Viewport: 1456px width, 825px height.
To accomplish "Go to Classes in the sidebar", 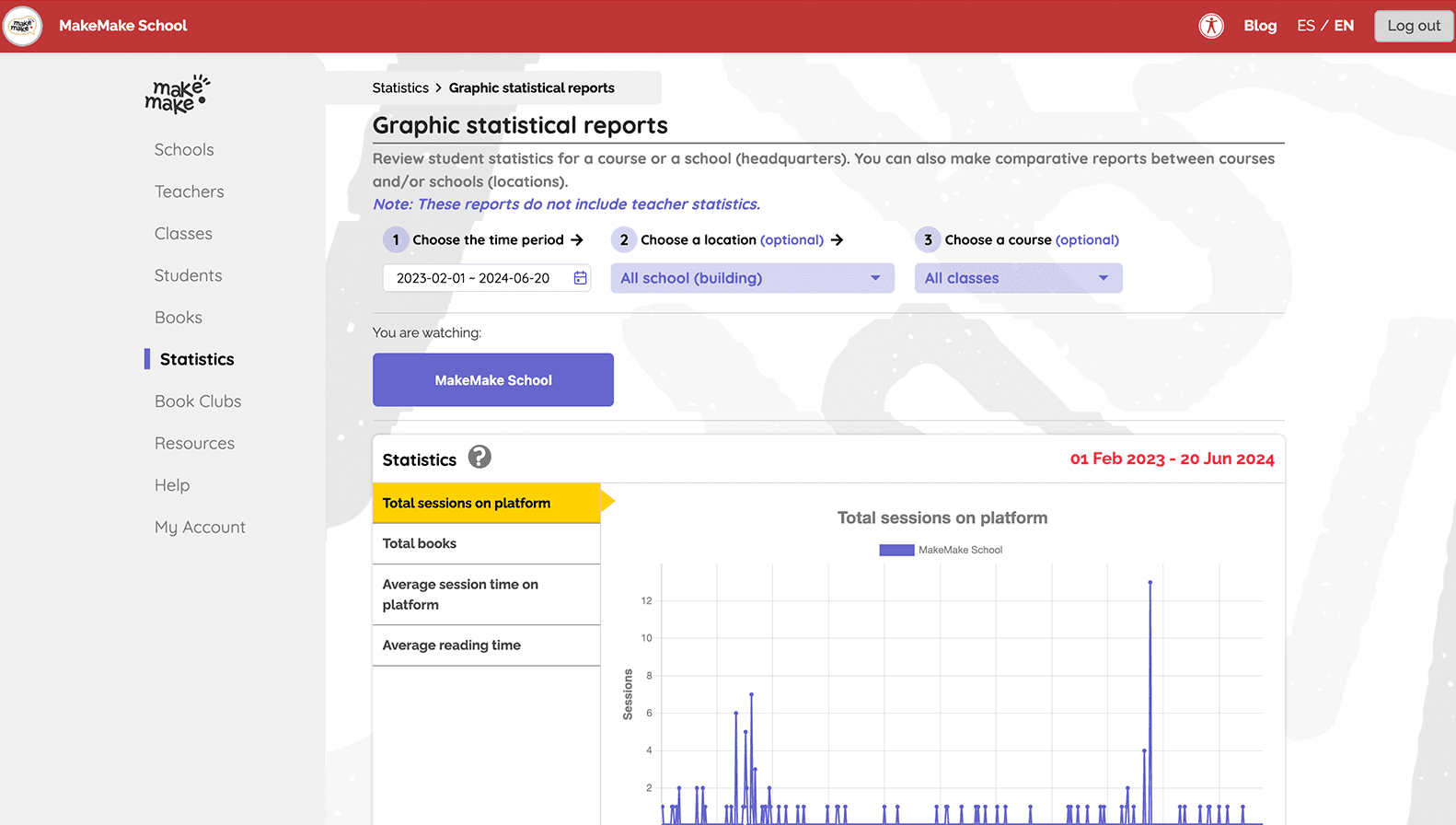I will pos(183,233).
